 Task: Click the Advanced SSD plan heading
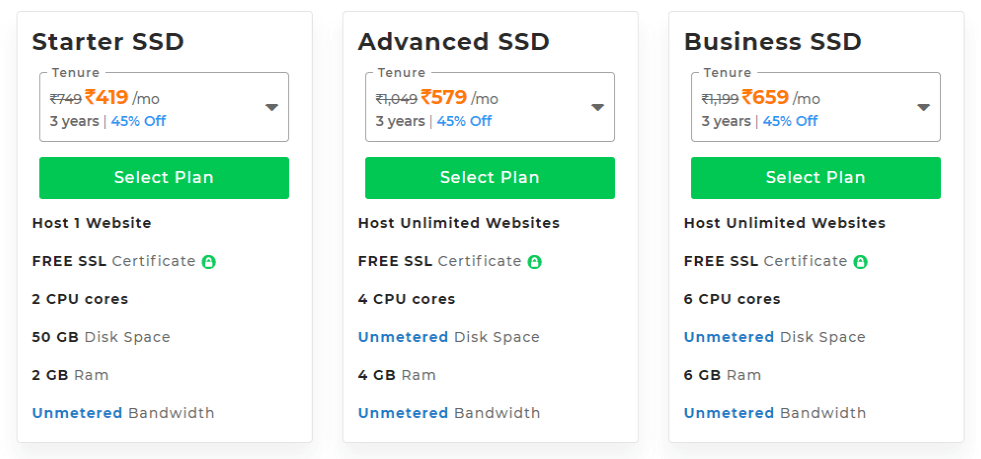click(x=454, y=42)
